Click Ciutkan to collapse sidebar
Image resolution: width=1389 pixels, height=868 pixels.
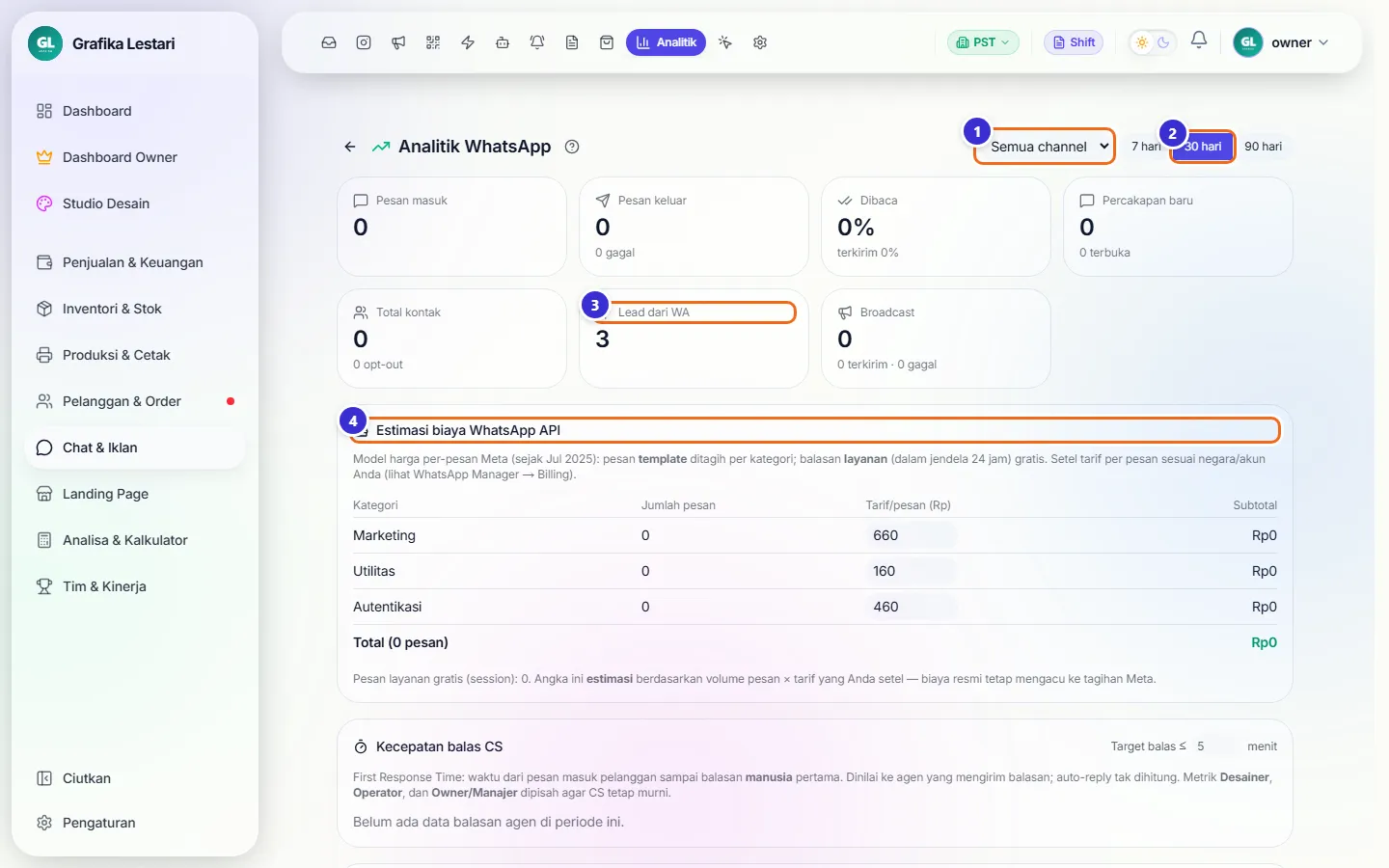pos(135,778)
